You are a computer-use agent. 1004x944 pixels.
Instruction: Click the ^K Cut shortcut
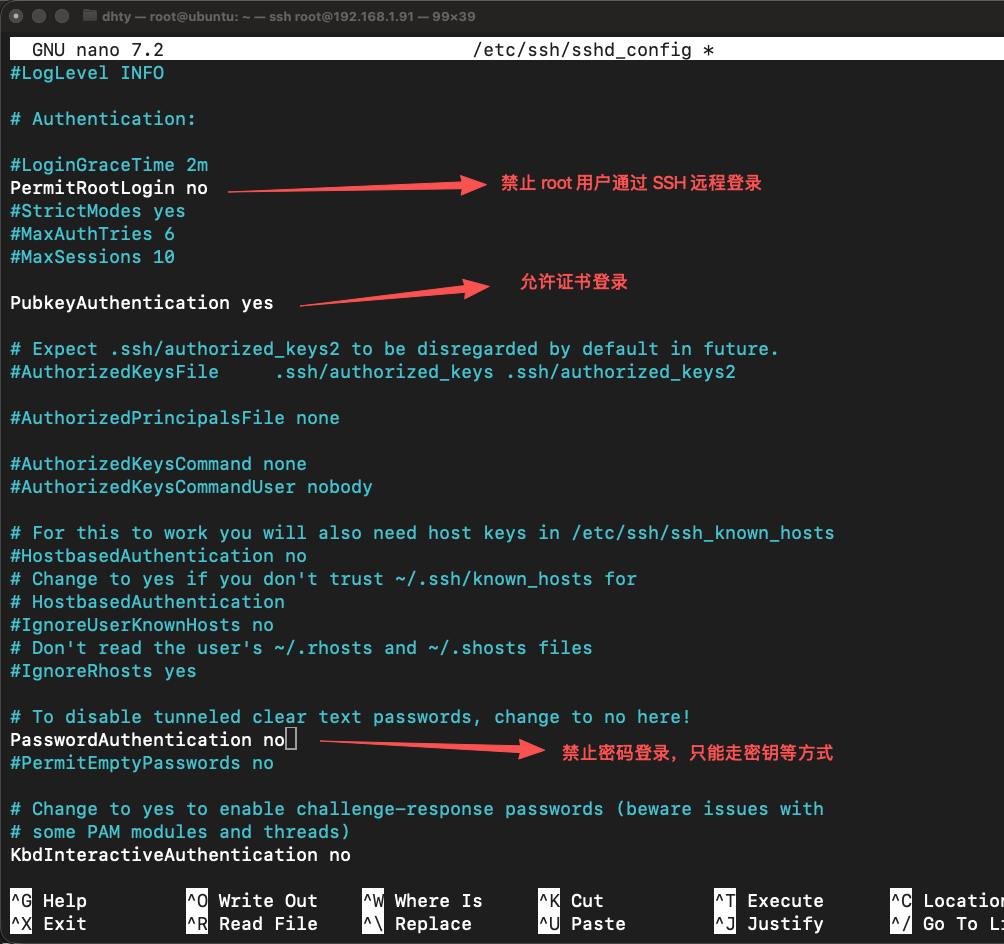(x=571, y=901)
